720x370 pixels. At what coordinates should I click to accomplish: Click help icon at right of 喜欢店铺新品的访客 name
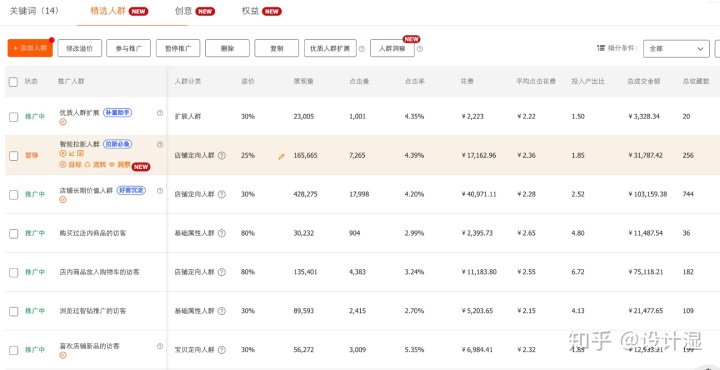(x=160, y=346)
